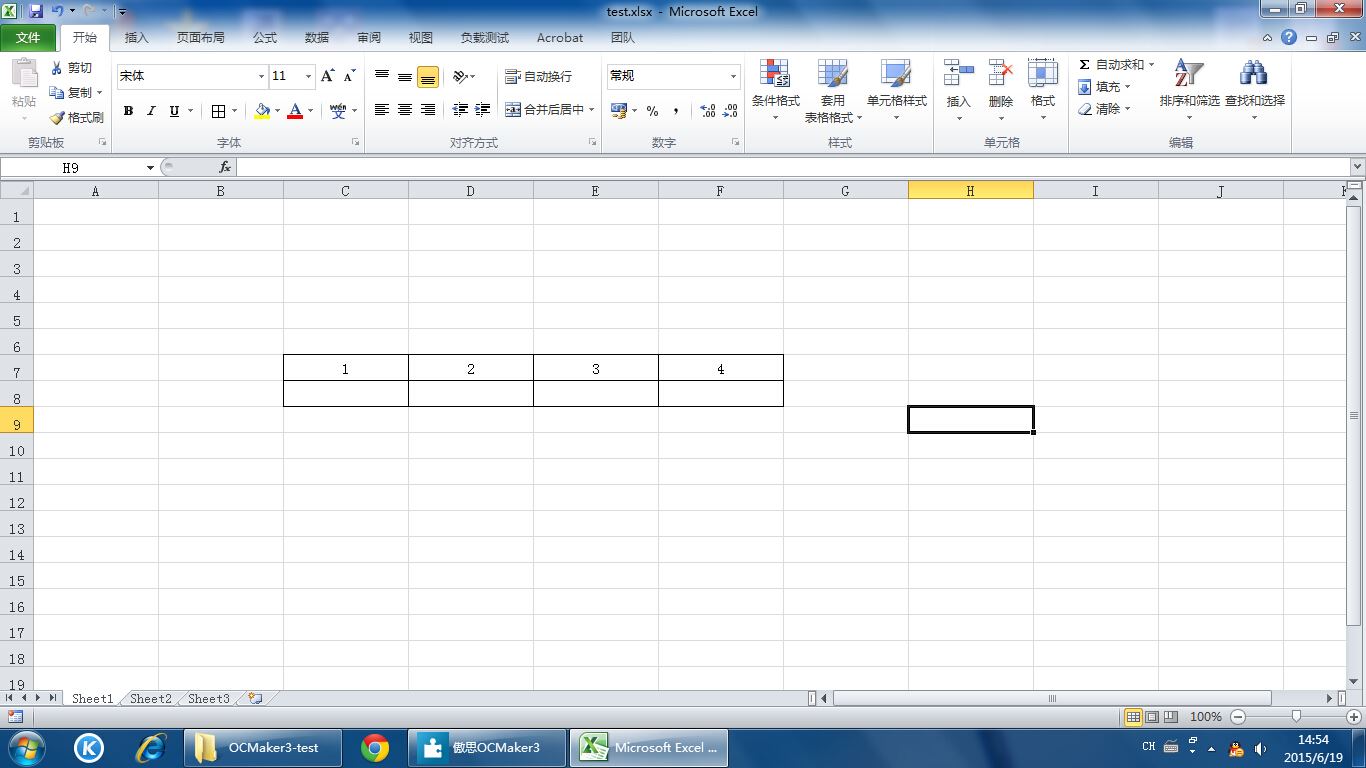Expand the Clear (清除) dropdown

pos(1127,109)
